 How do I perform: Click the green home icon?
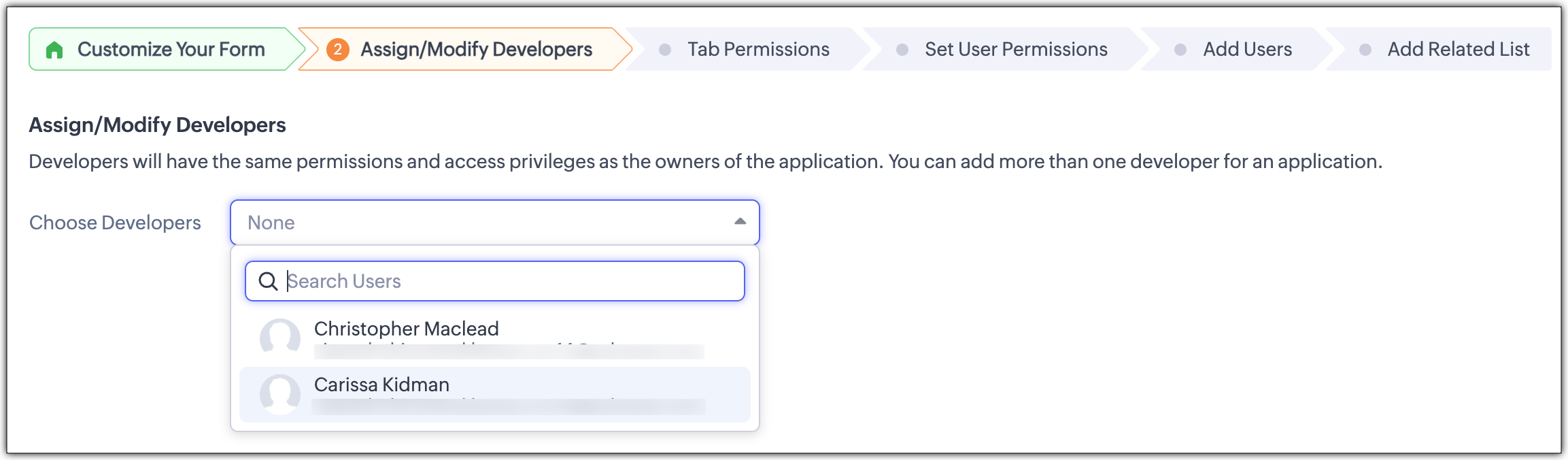54,50
